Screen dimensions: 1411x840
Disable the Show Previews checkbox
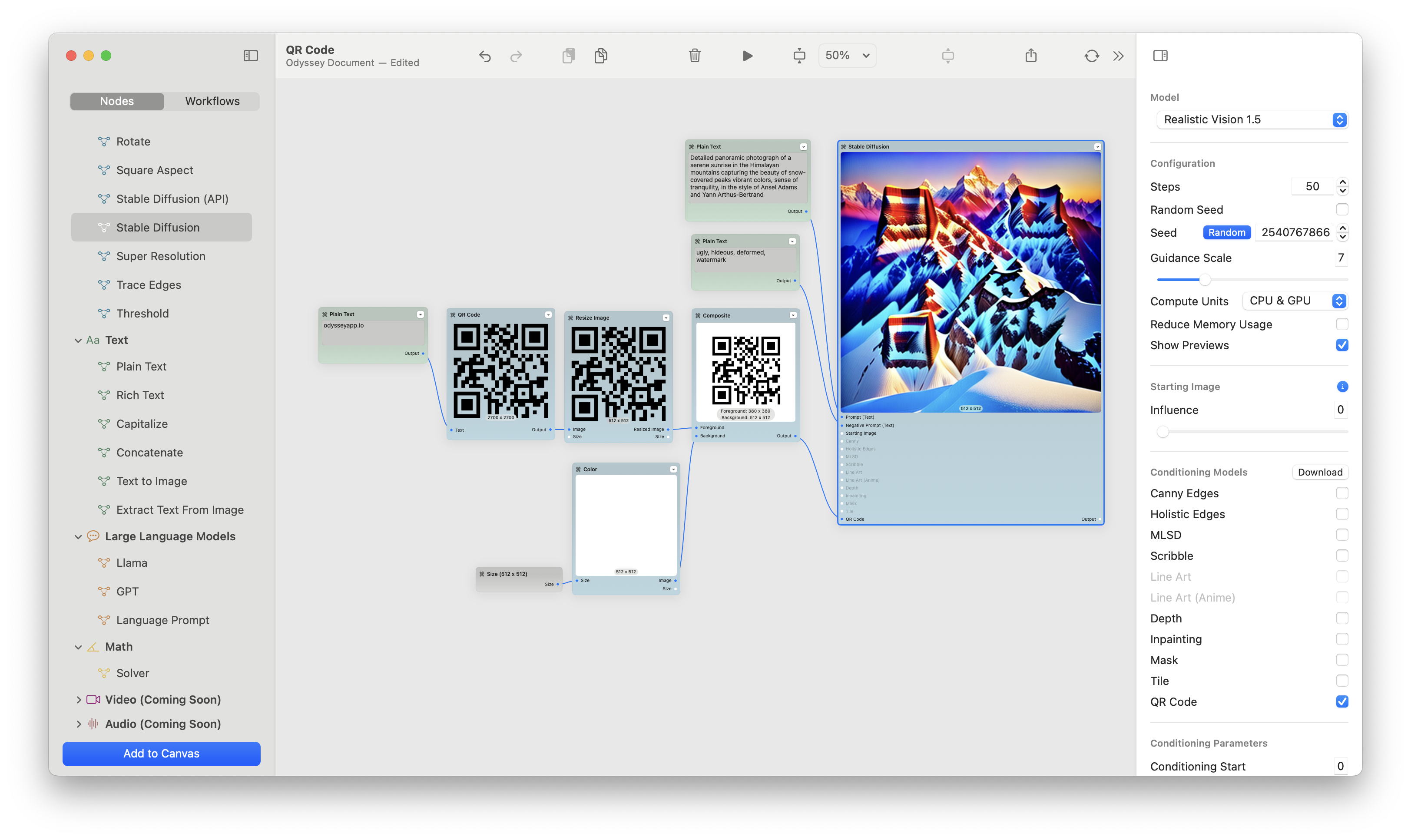pyautogui.click(x=1341, y=345)
